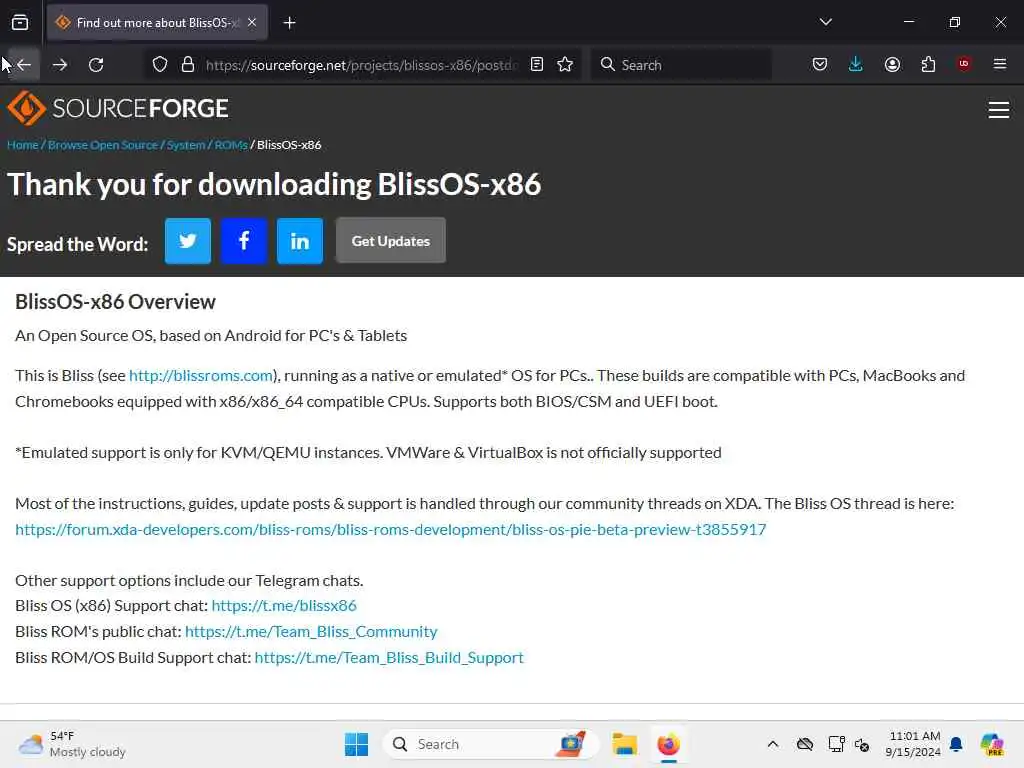Image resolution: width=1024 pixels, height=768 pixels.
Task: Click the Firefox back arrow button
Action: point(24,65)
